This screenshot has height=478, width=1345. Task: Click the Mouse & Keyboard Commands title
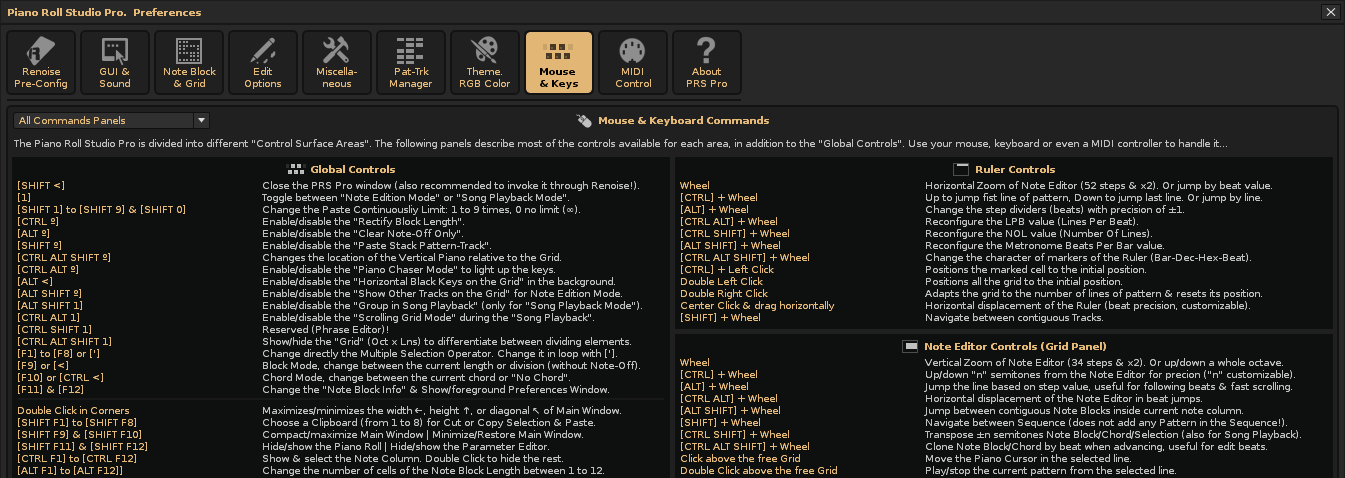click(x=683, y=121)
